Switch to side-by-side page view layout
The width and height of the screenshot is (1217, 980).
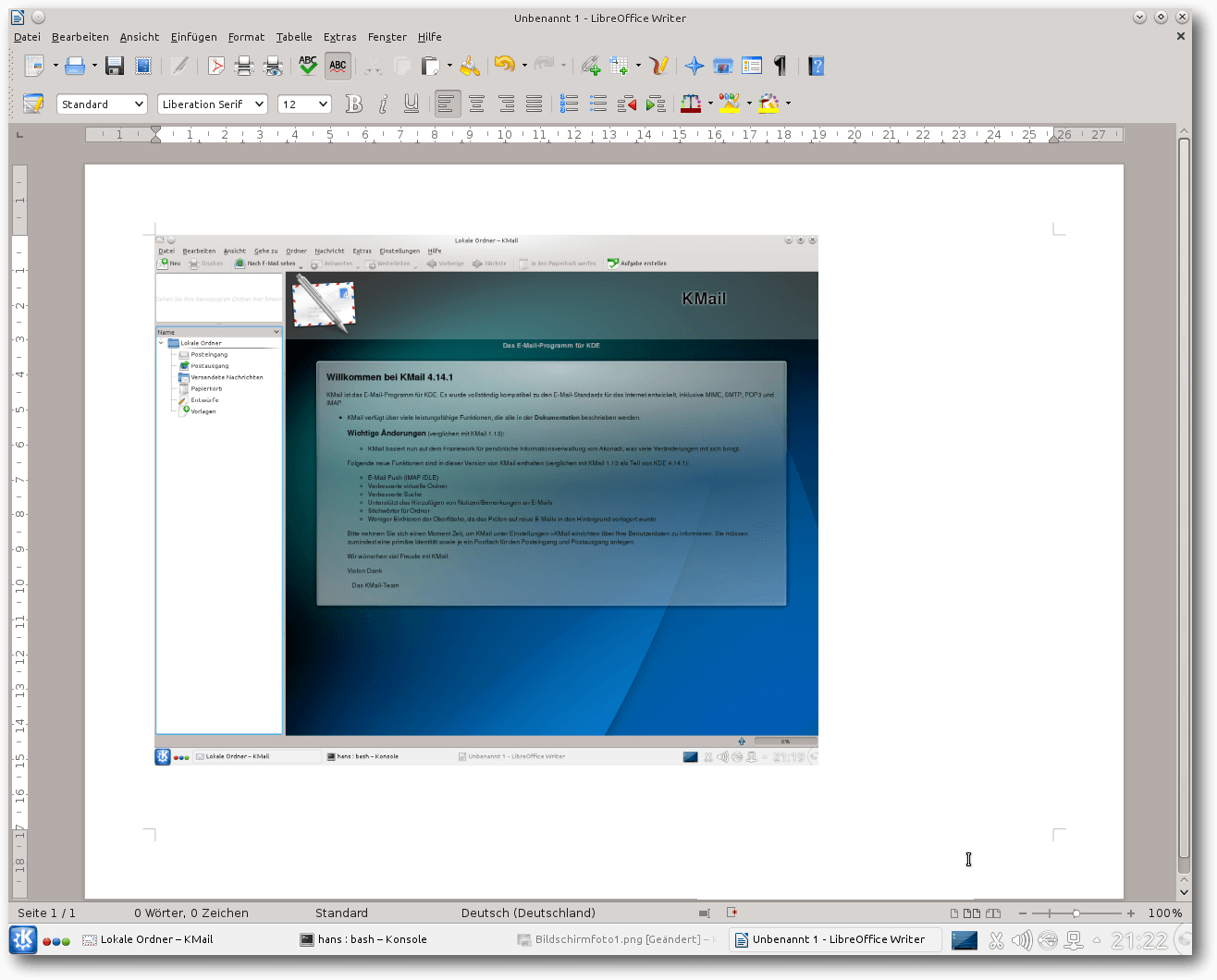point(972,913)
